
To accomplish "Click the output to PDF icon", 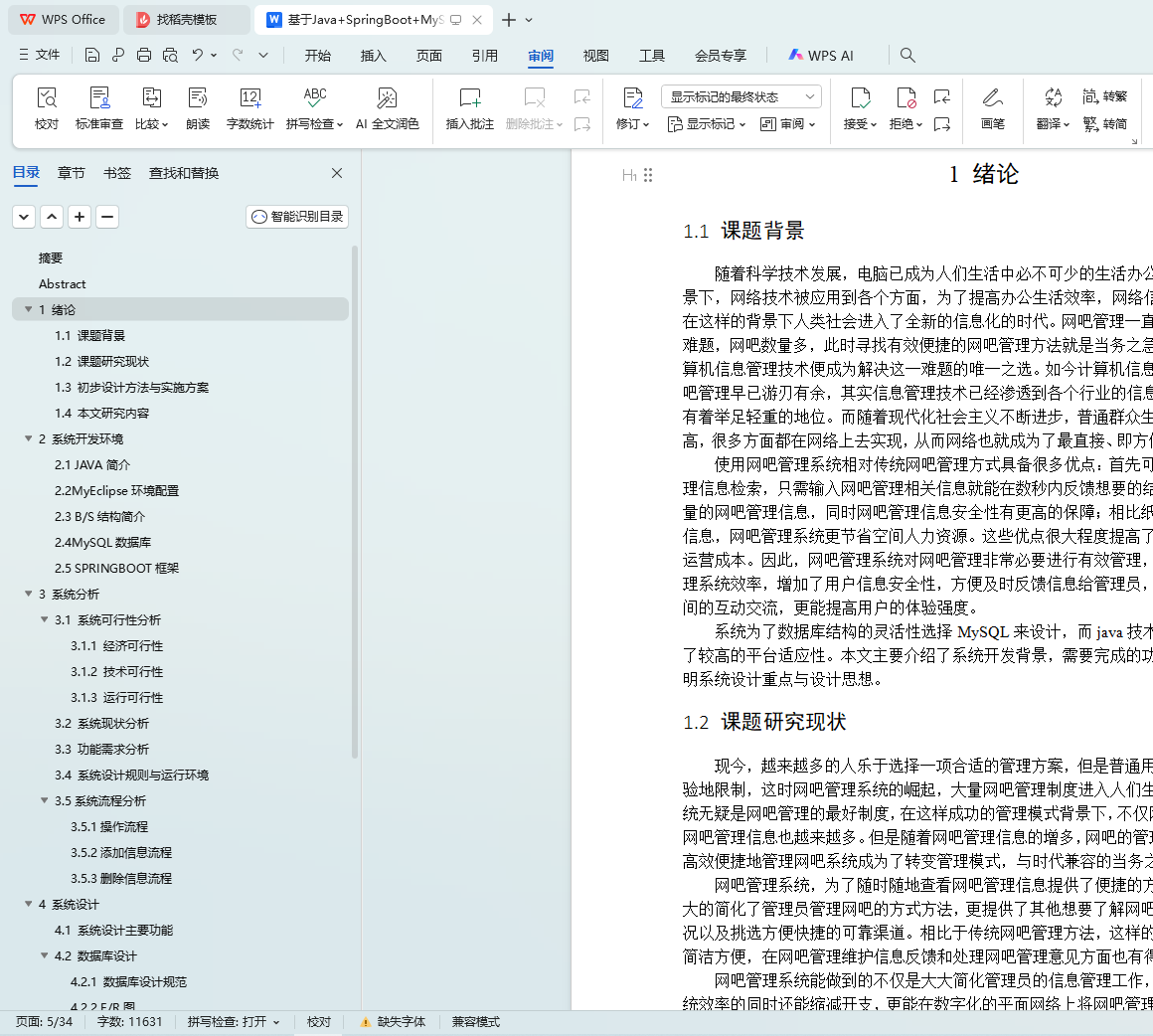I will click(x=117, y=56).
